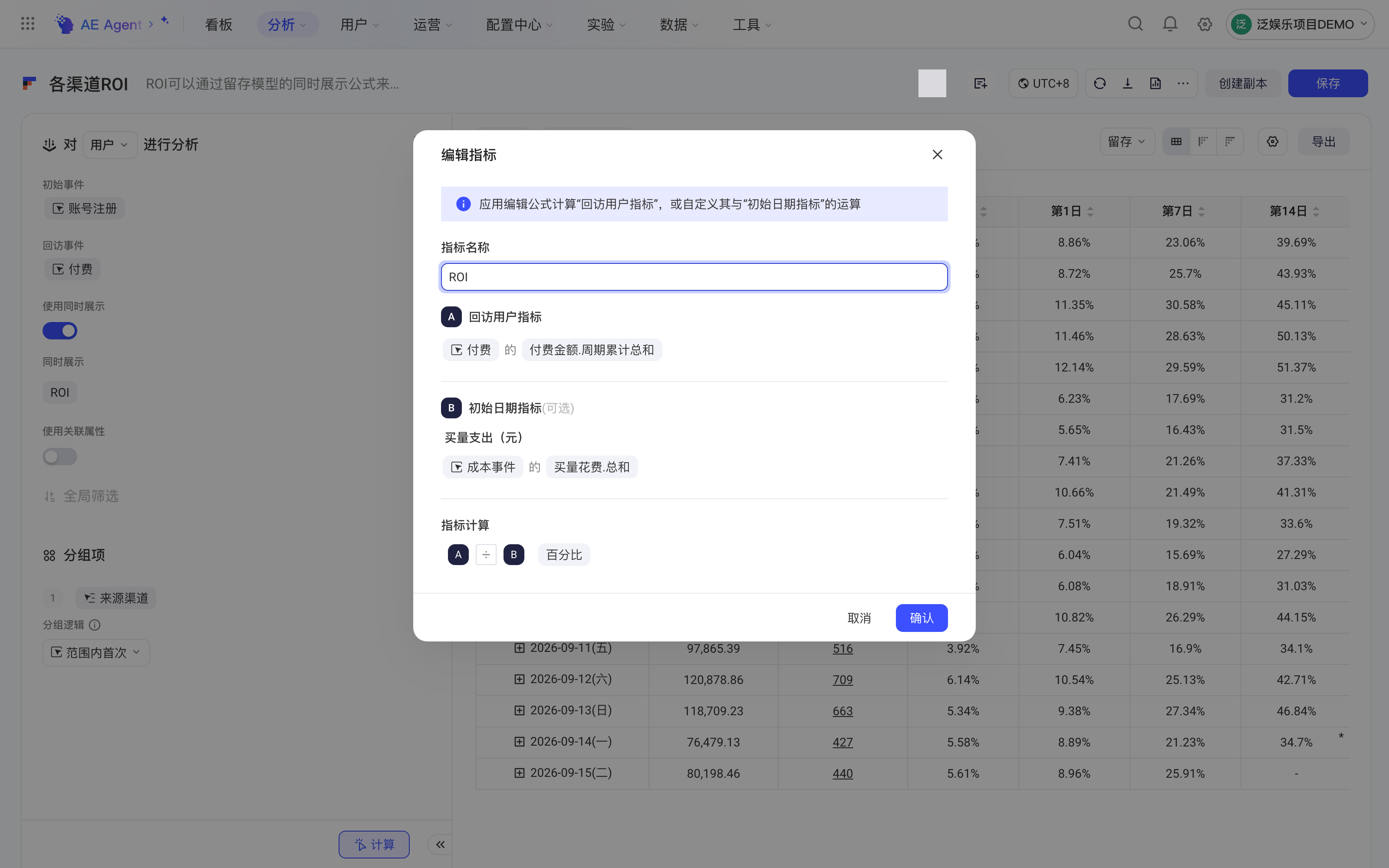Image resolution: width=1389 pixels, height=868 pixels.
Task: Collapse the left panel with double-arrow icon
Action: coord(440,845)
